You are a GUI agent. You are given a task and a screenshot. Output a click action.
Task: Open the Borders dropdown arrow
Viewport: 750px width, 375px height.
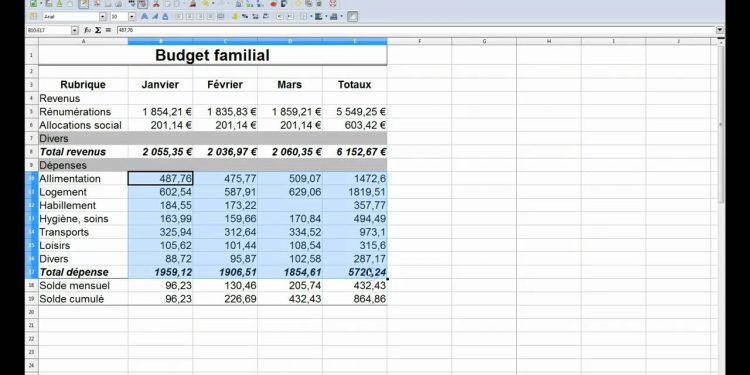click(311, 16)
